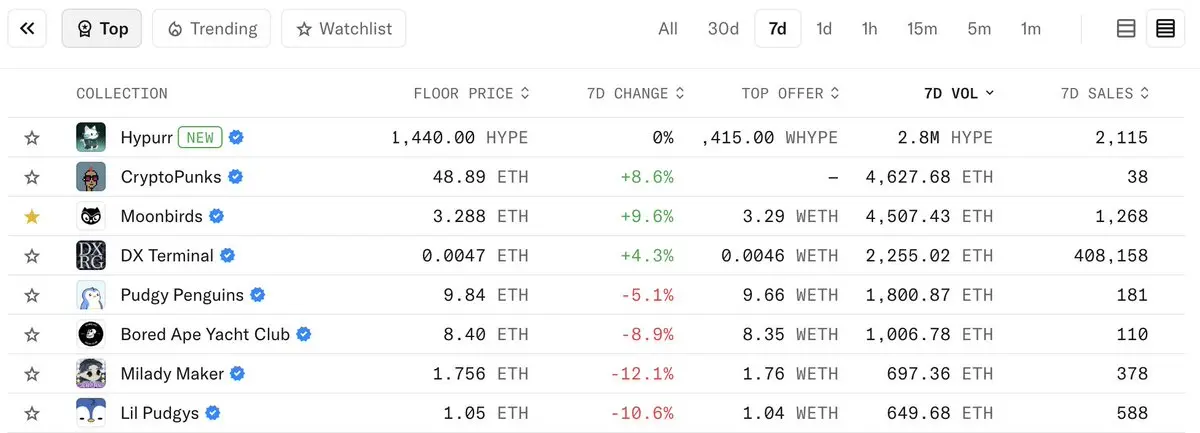Switch to compact list view icon

click(x=1126, y=29)
